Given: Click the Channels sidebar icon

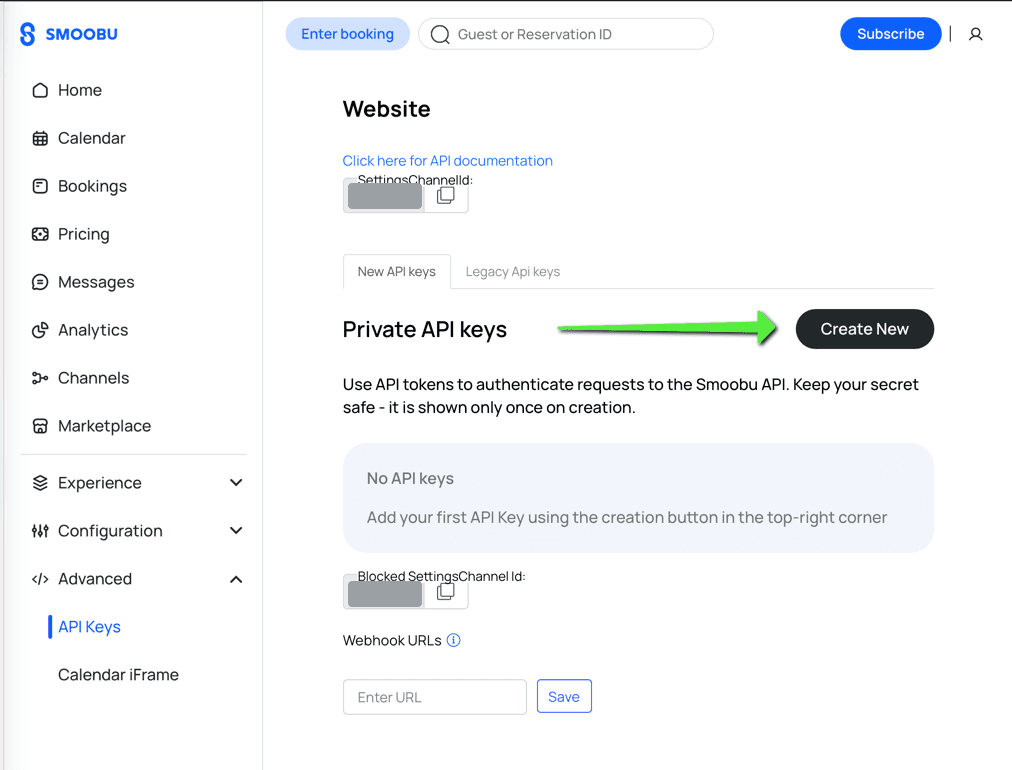Looking at the screenshot, I should (40, 378).
